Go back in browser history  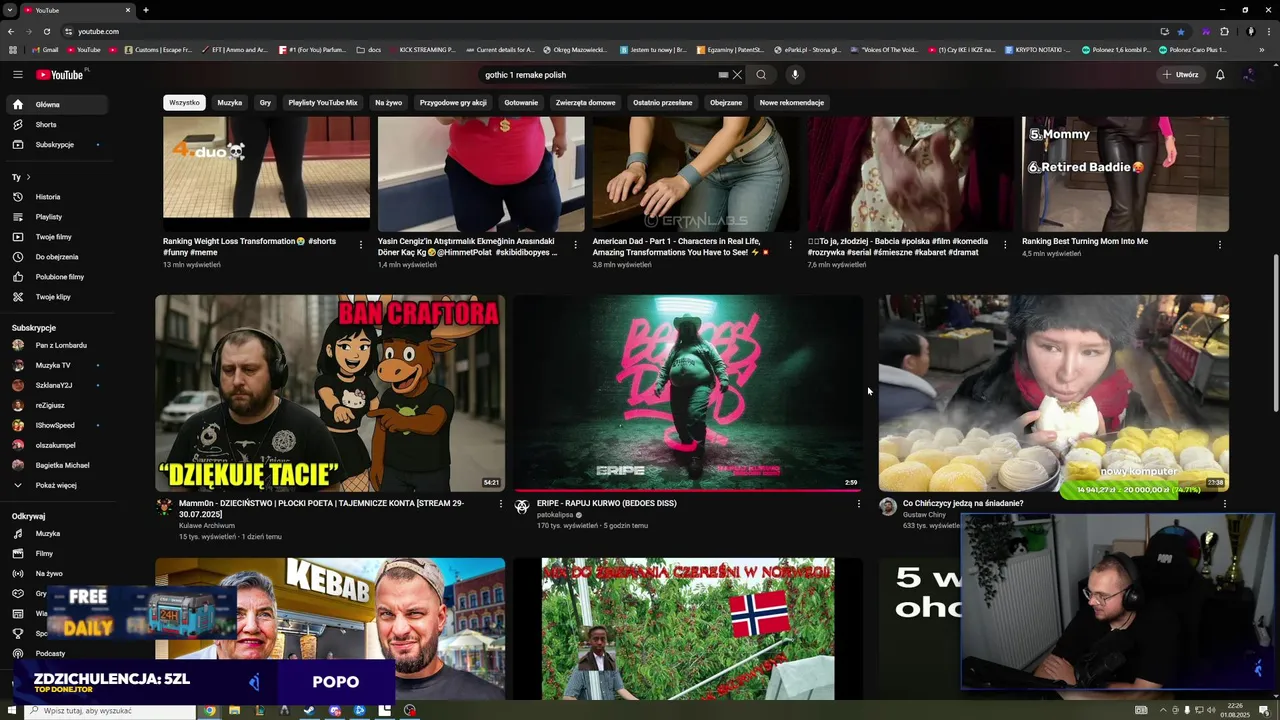pos(11,31)
